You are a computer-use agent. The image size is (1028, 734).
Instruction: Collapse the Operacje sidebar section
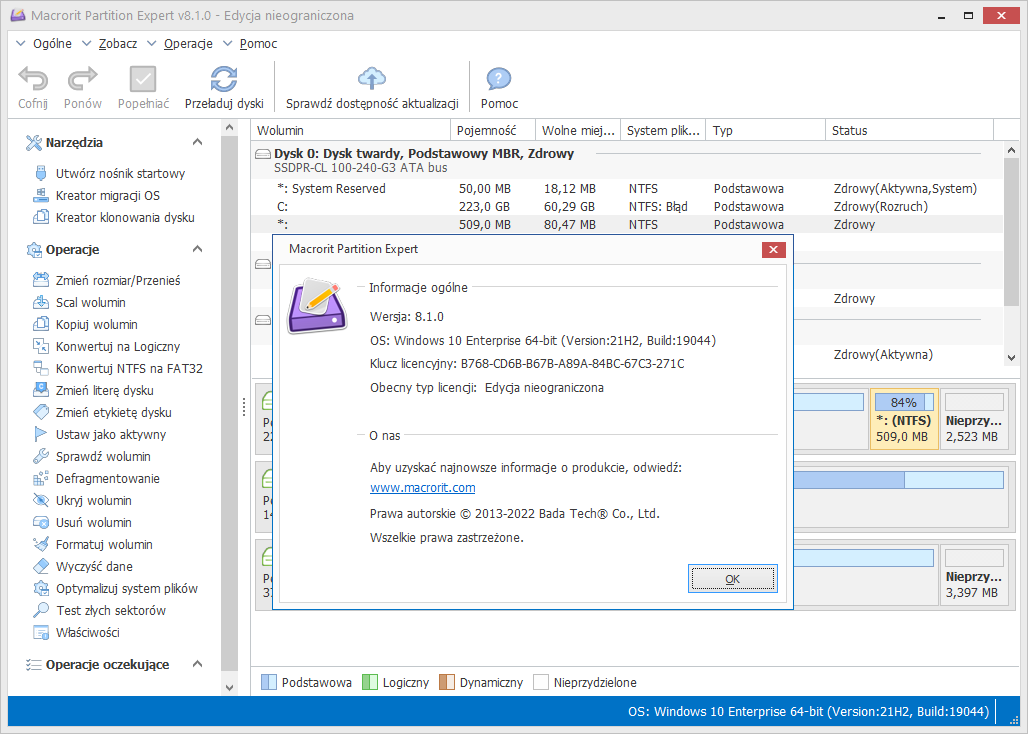pyautogui.click(x=197, y=249)
